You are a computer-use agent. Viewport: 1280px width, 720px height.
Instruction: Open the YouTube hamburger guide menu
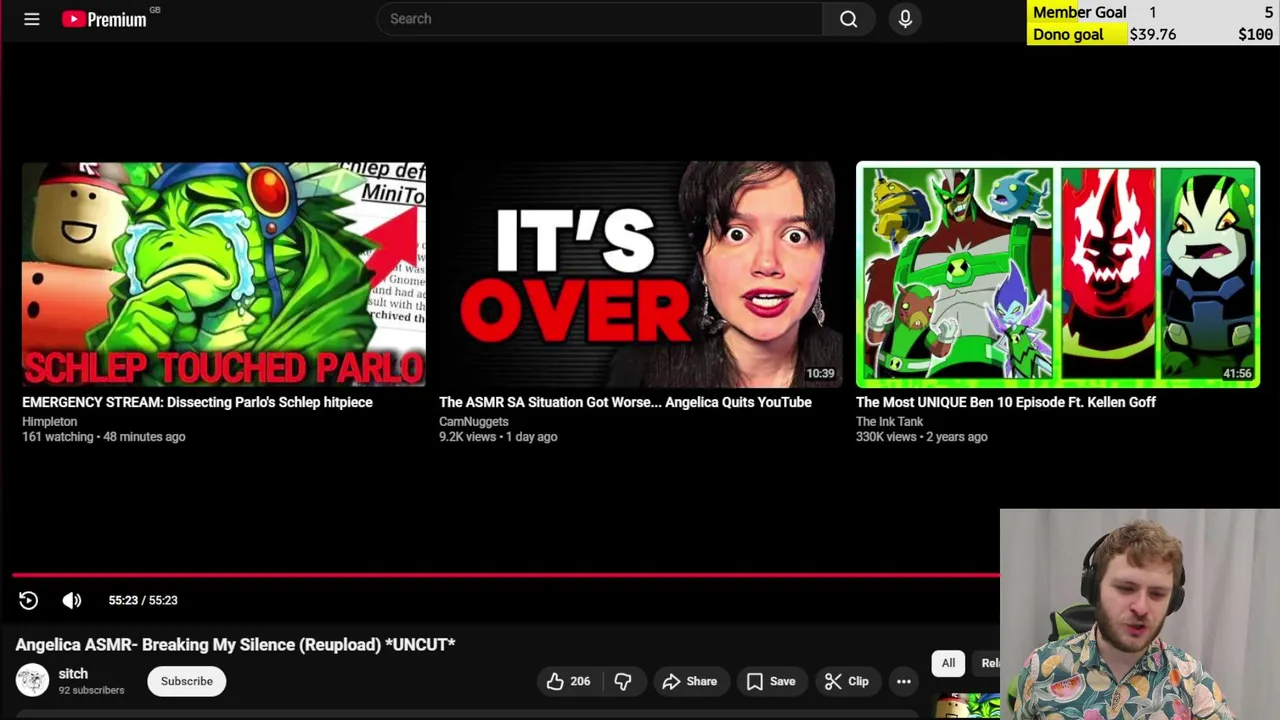32,19
